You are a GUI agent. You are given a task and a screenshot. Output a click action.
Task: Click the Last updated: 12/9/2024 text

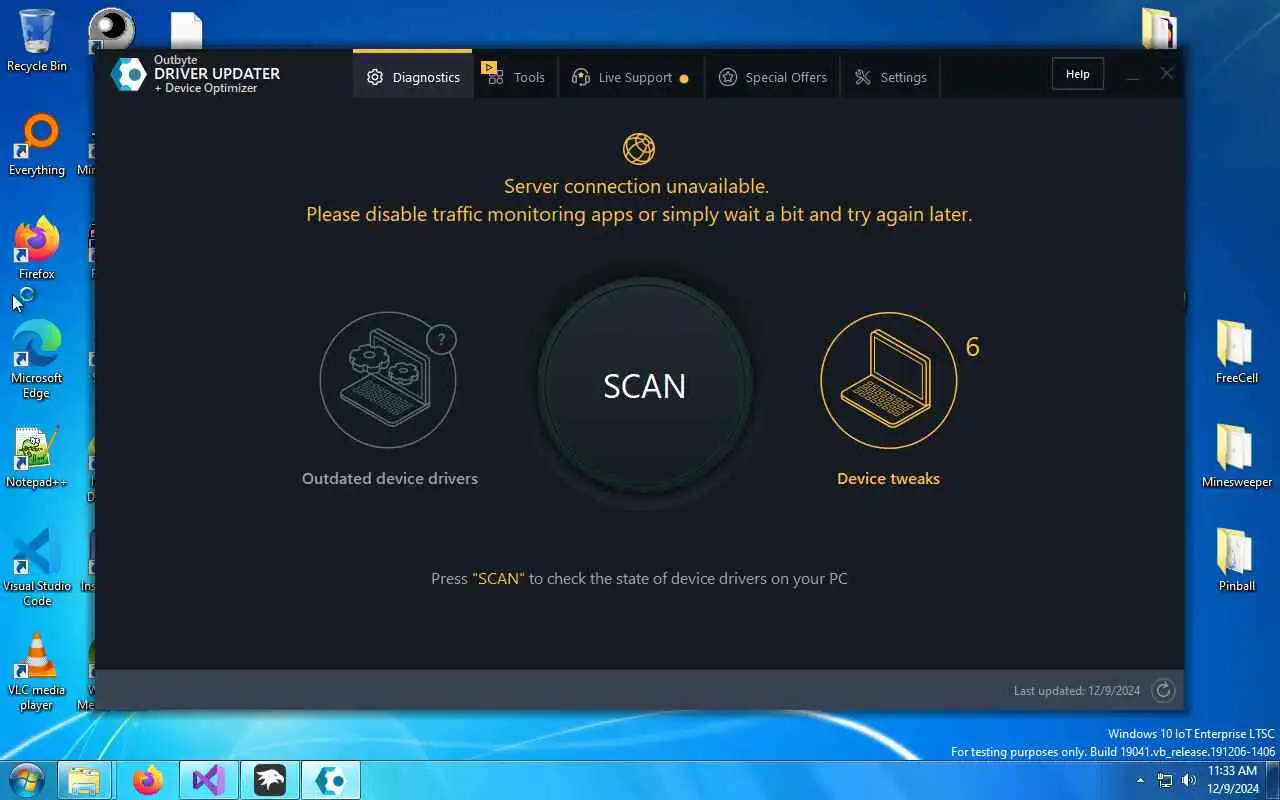pos(1077,691)
